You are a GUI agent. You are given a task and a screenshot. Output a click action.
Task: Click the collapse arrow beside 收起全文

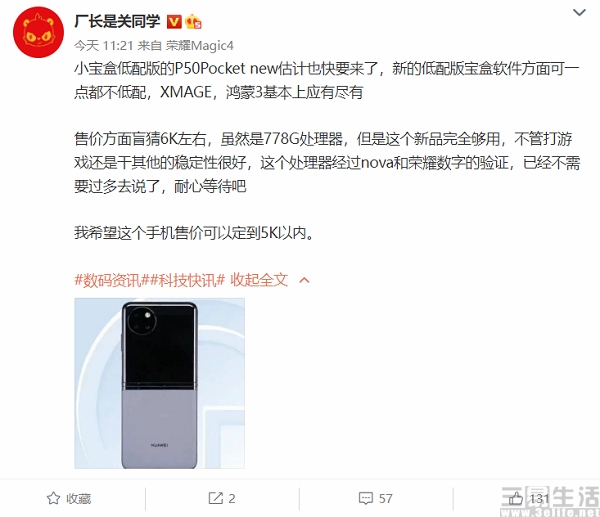pyautogui.click(x=304, y=281)
